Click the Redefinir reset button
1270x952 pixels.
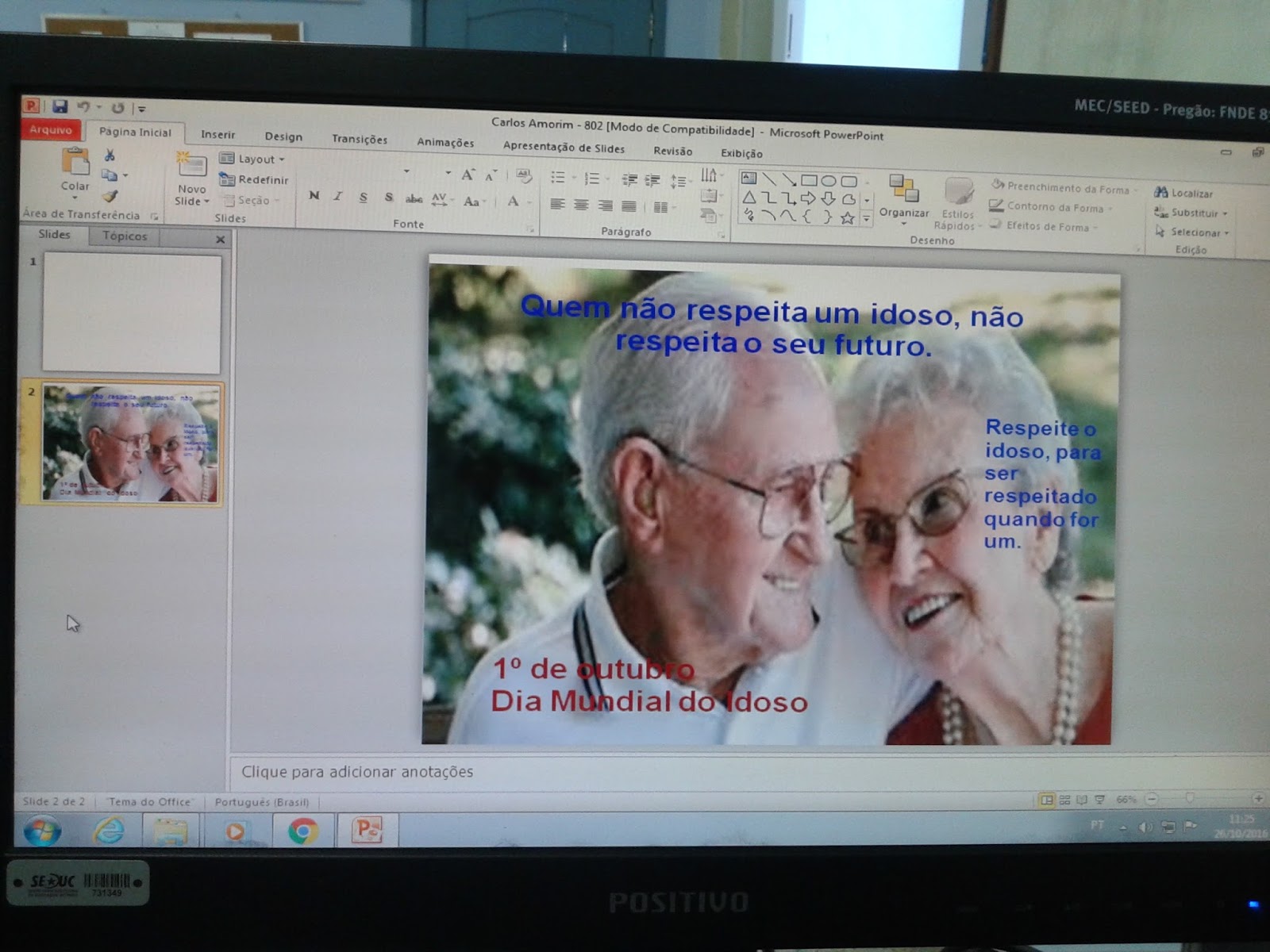point(253,179)
